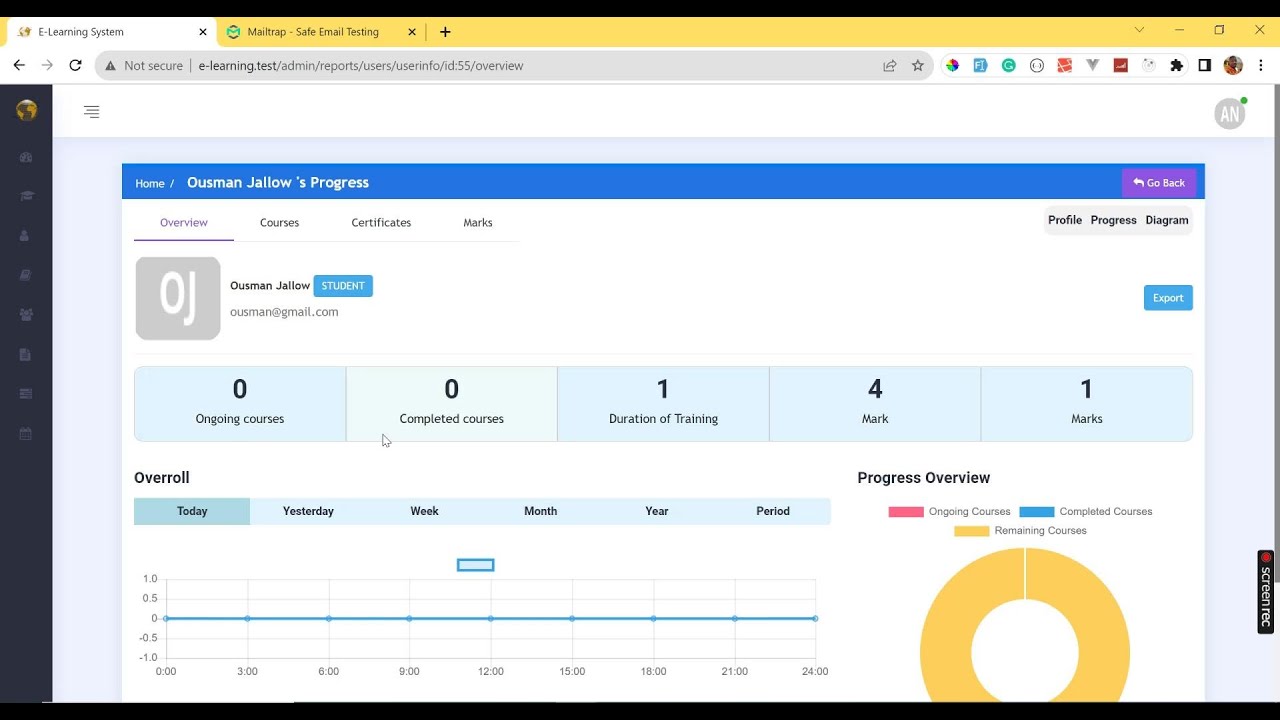Image resolution: width=1280 pixels, height=720 pixels.
Task: Open the list rows icon in sidebar
Action: coord(26,394)
